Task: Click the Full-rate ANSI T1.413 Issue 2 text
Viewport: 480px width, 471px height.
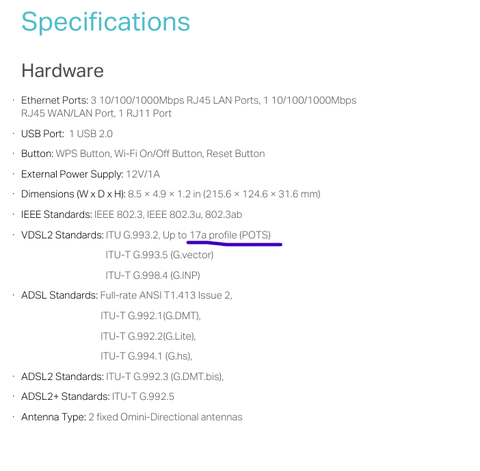Action: (x=166, y=295)
